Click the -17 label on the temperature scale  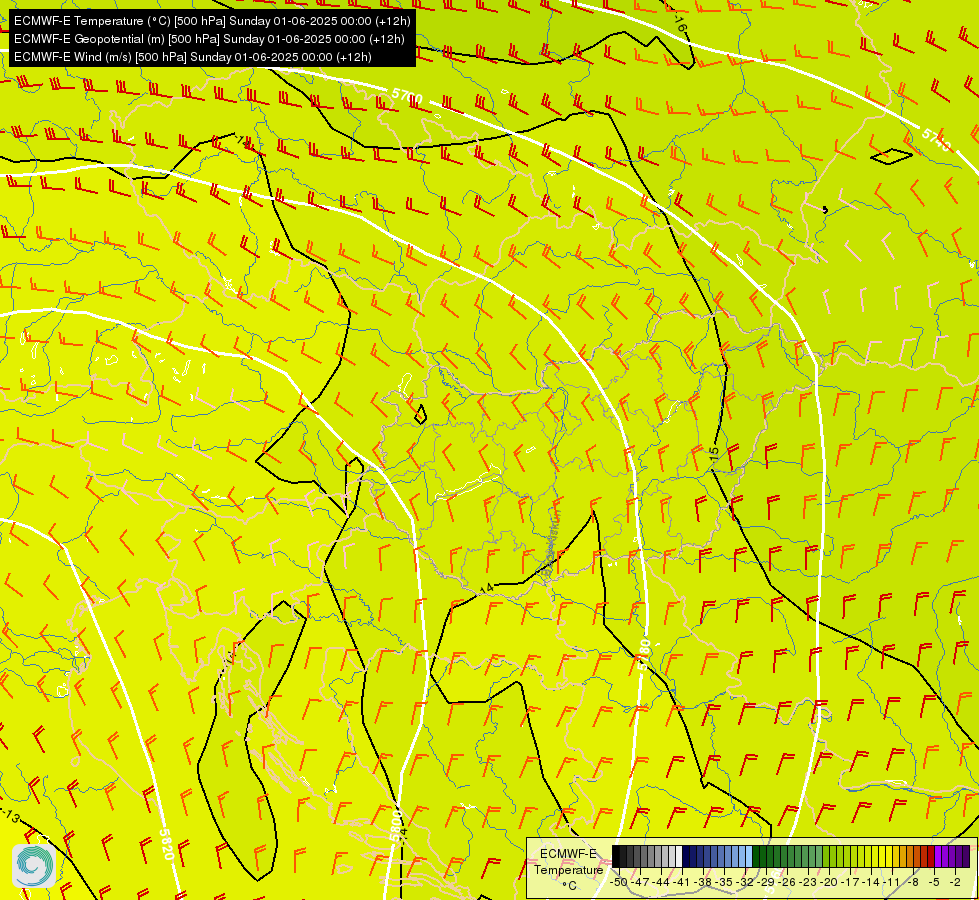pos(850,882)
